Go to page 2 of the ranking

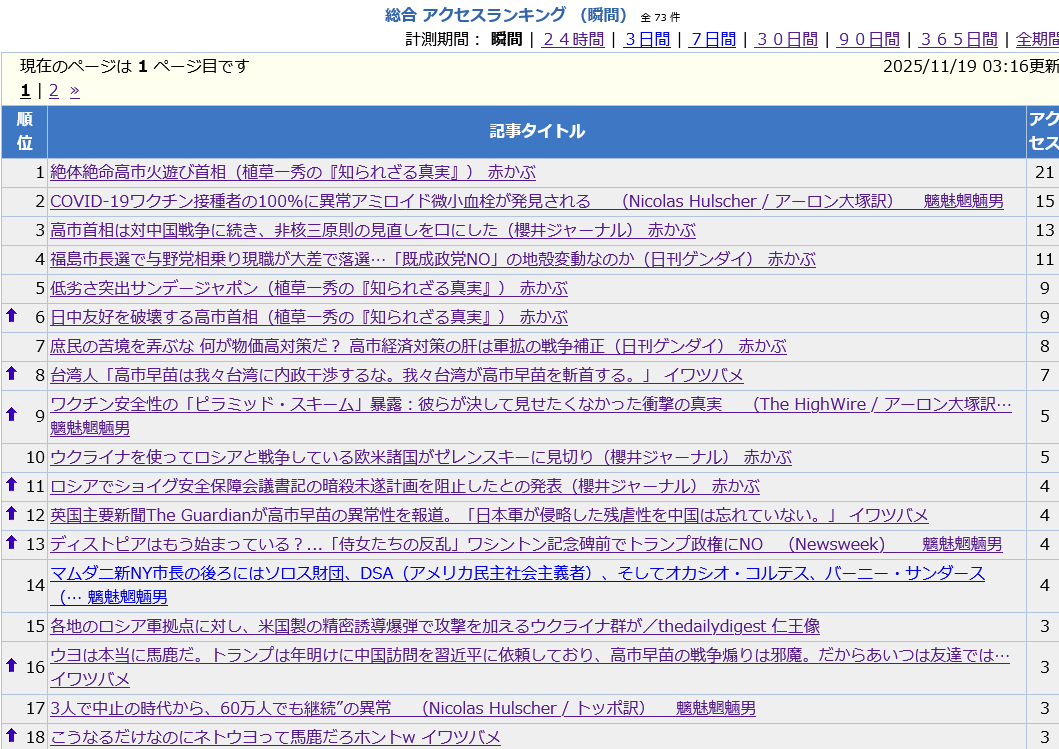tap(53, 91)
